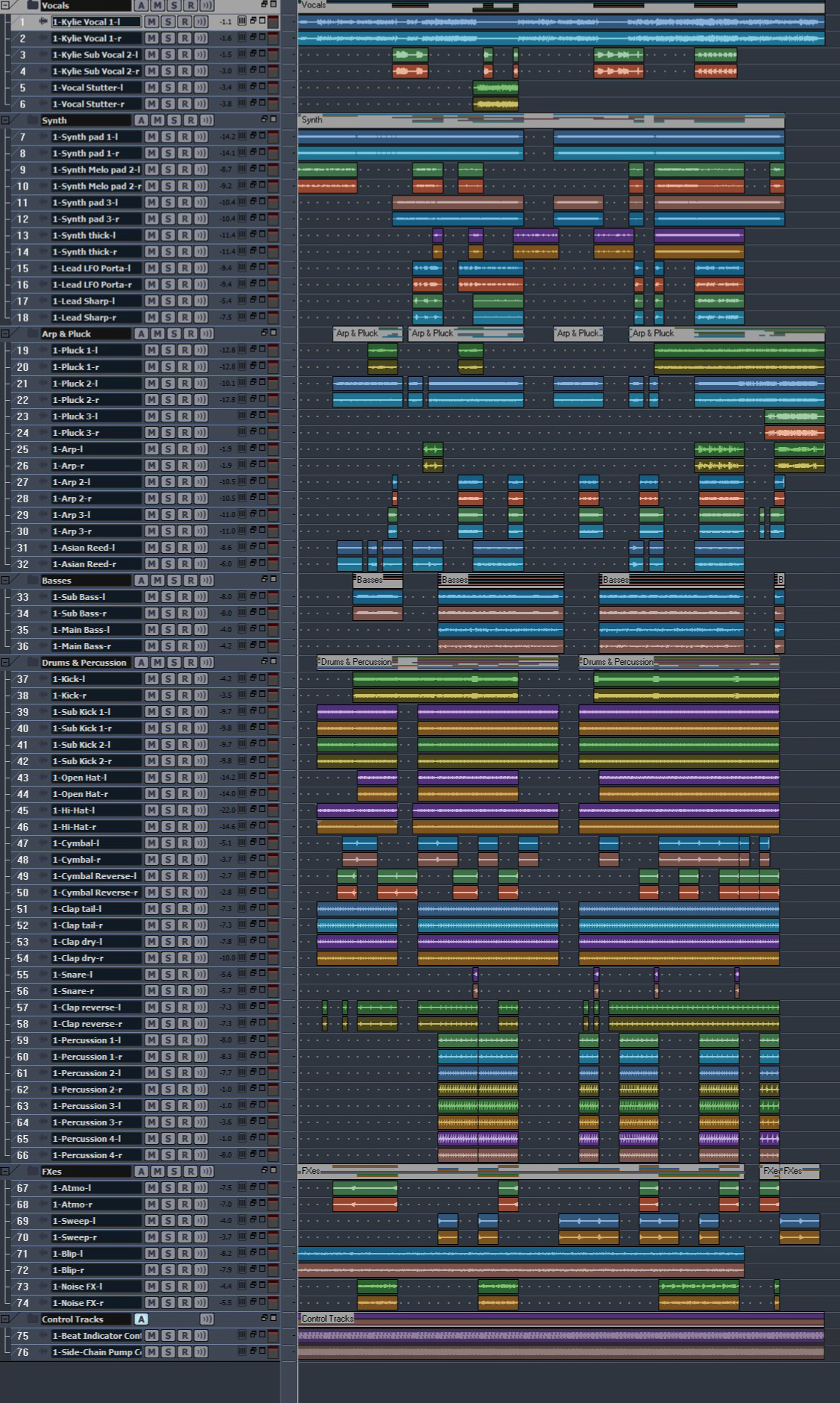
Task: Click first Basses folder clip header in arrangement
Action: pos(377,580)
